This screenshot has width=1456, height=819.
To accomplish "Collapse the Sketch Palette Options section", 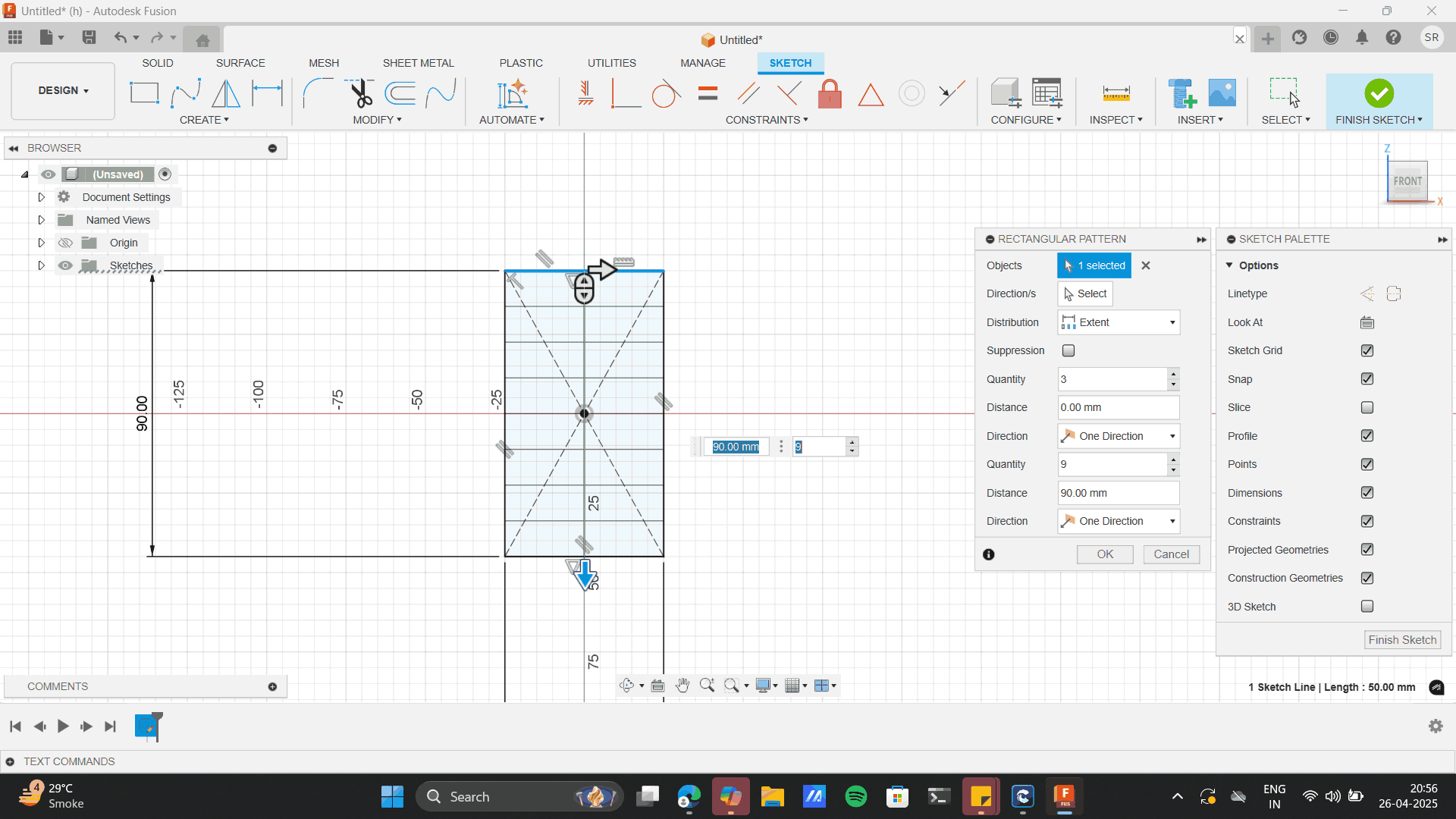I will pos(1229,265).
